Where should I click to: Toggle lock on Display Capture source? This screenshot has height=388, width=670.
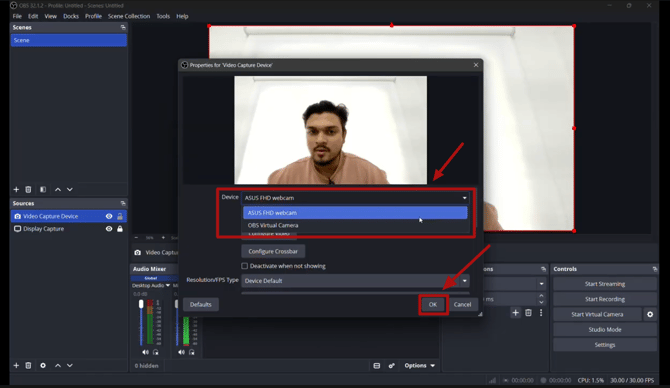(x=120, y=229)
